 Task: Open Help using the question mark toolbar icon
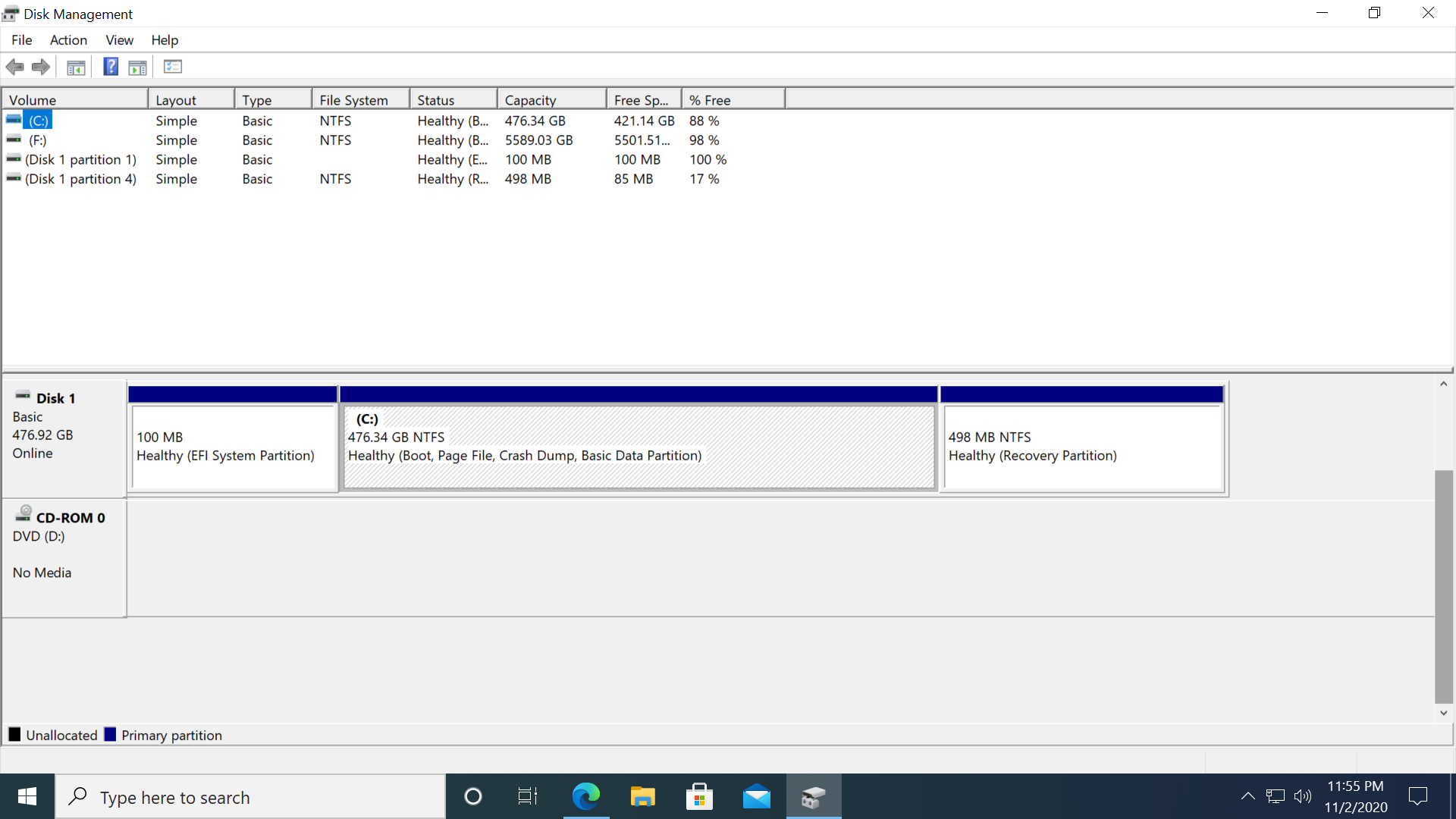coord(111,67)
